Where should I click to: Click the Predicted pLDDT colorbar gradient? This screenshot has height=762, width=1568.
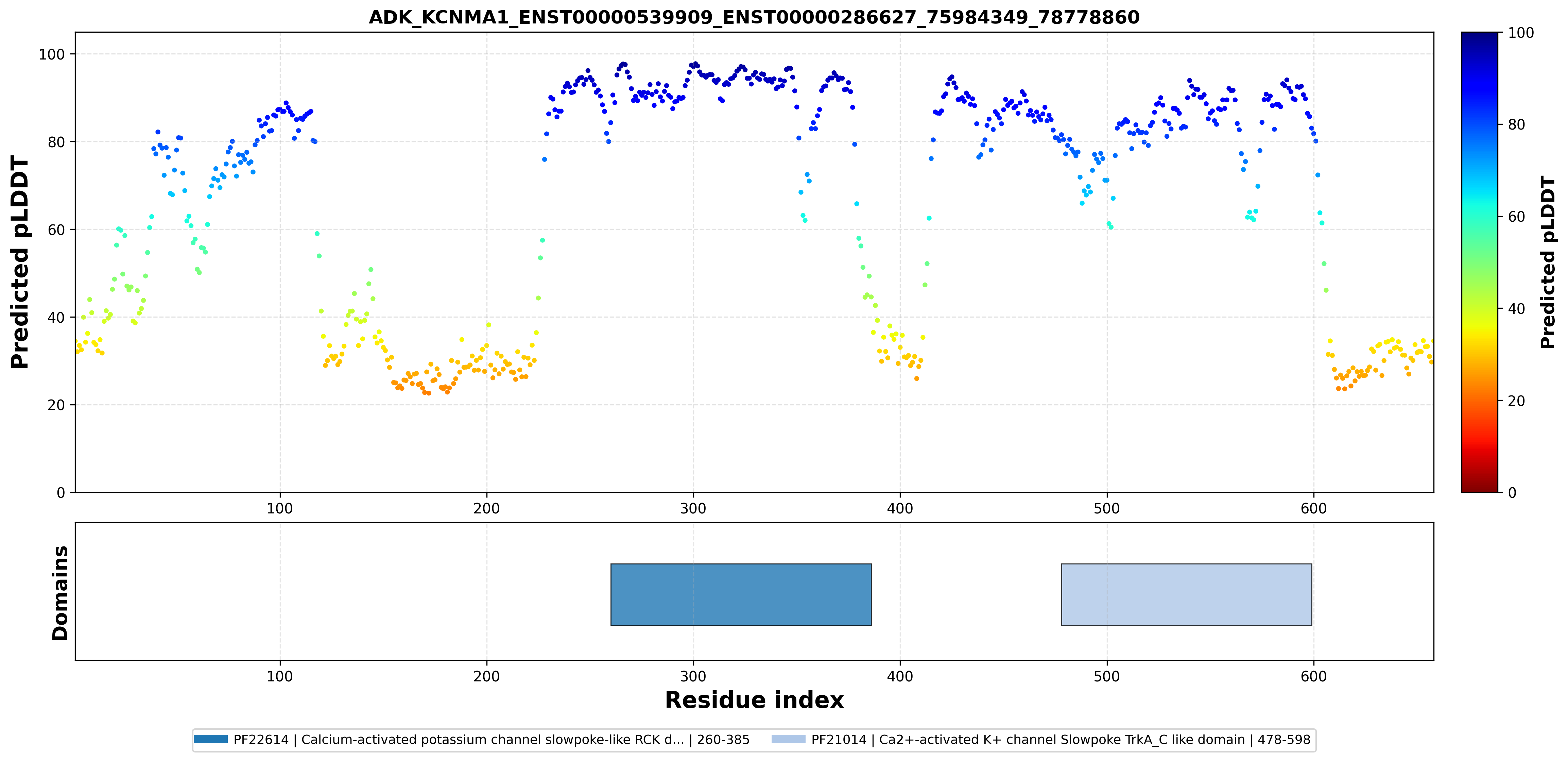(1480, 262)
